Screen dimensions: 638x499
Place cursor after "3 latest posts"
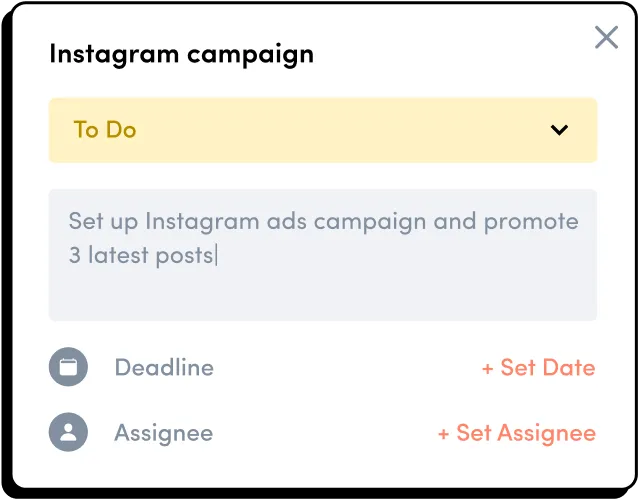216,255
